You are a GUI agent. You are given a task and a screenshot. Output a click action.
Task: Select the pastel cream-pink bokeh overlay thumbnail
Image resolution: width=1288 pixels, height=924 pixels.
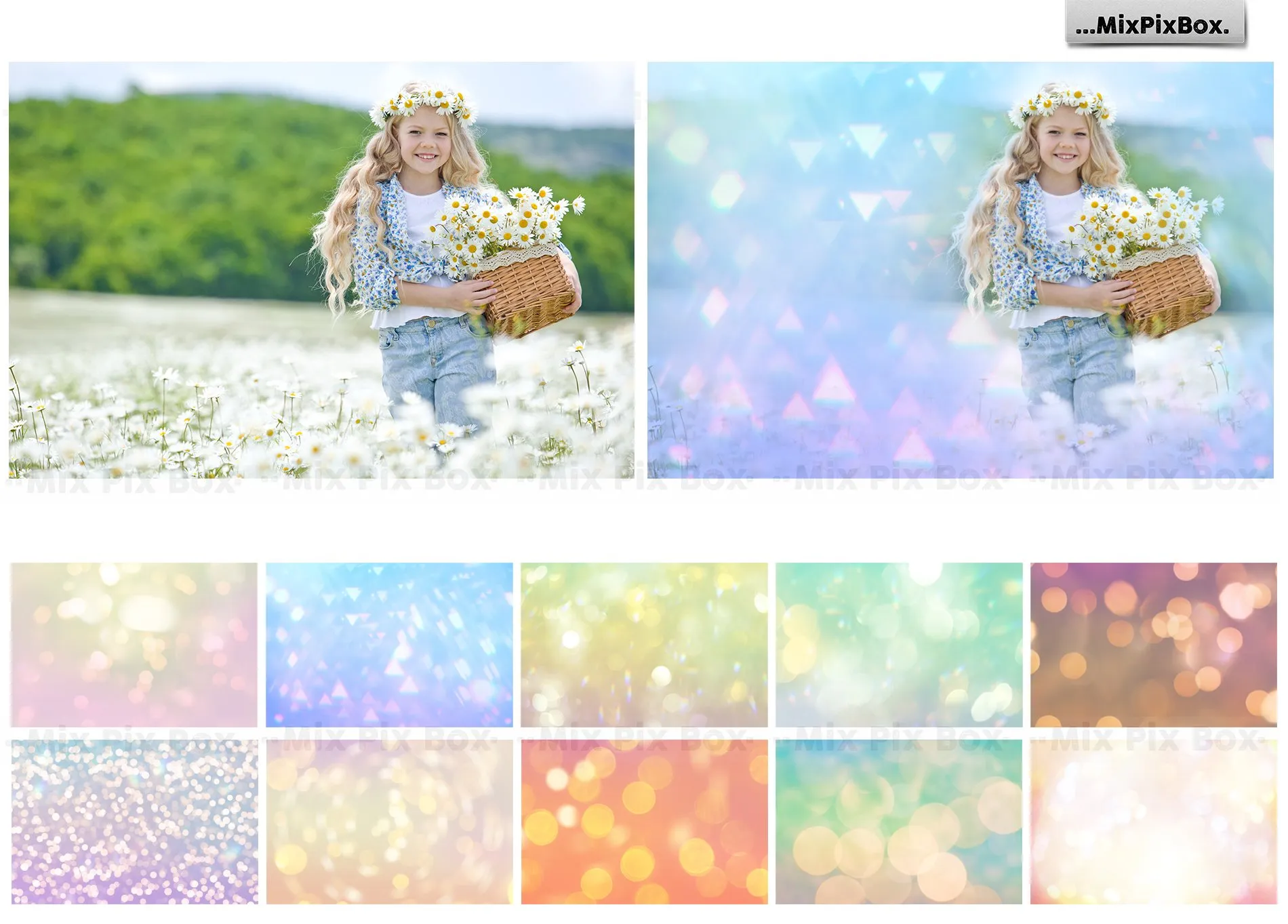pyautogui.click(x=134, y=645)
